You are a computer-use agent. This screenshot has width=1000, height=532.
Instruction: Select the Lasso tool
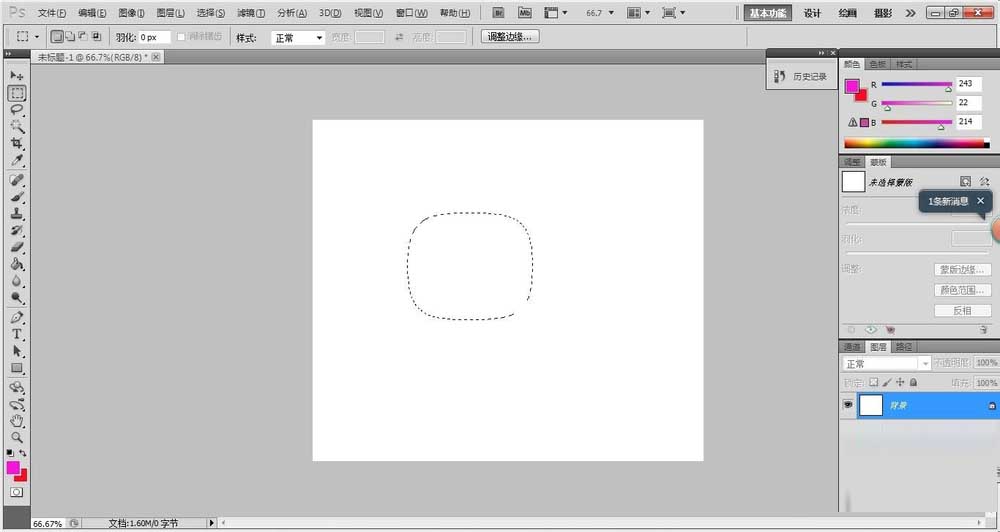click(17, 110)
